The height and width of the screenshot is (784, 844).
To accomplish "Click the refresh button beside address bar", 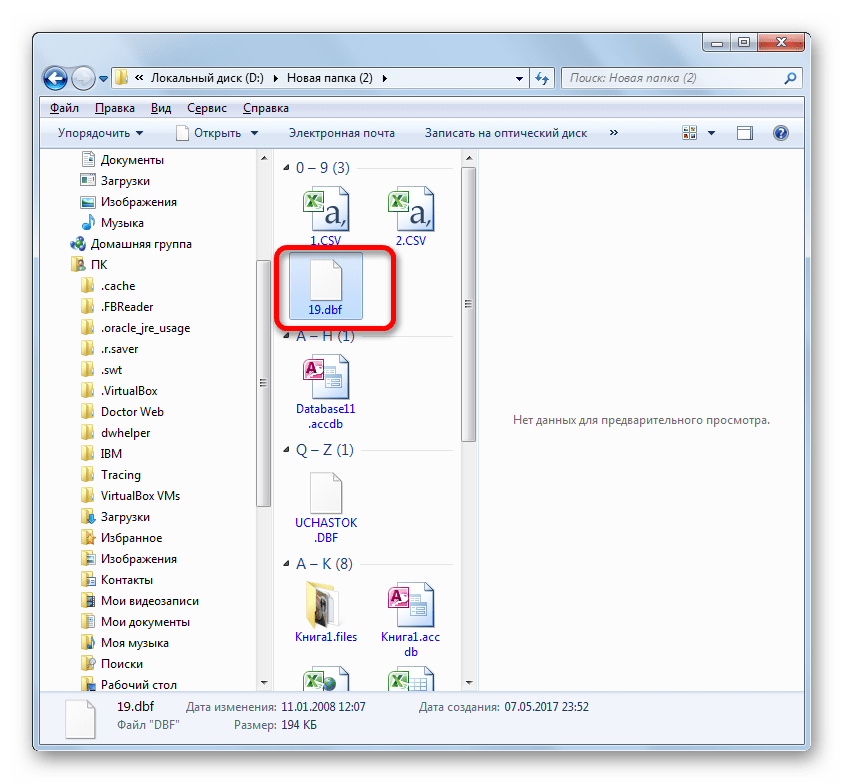I will tap(542, 79).
